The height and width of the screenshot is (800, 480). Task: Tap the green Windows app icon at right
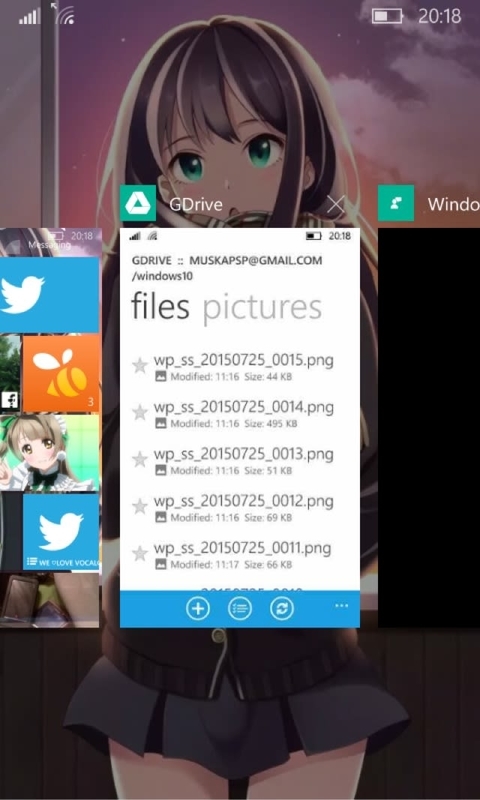click(x=396, y=203)
